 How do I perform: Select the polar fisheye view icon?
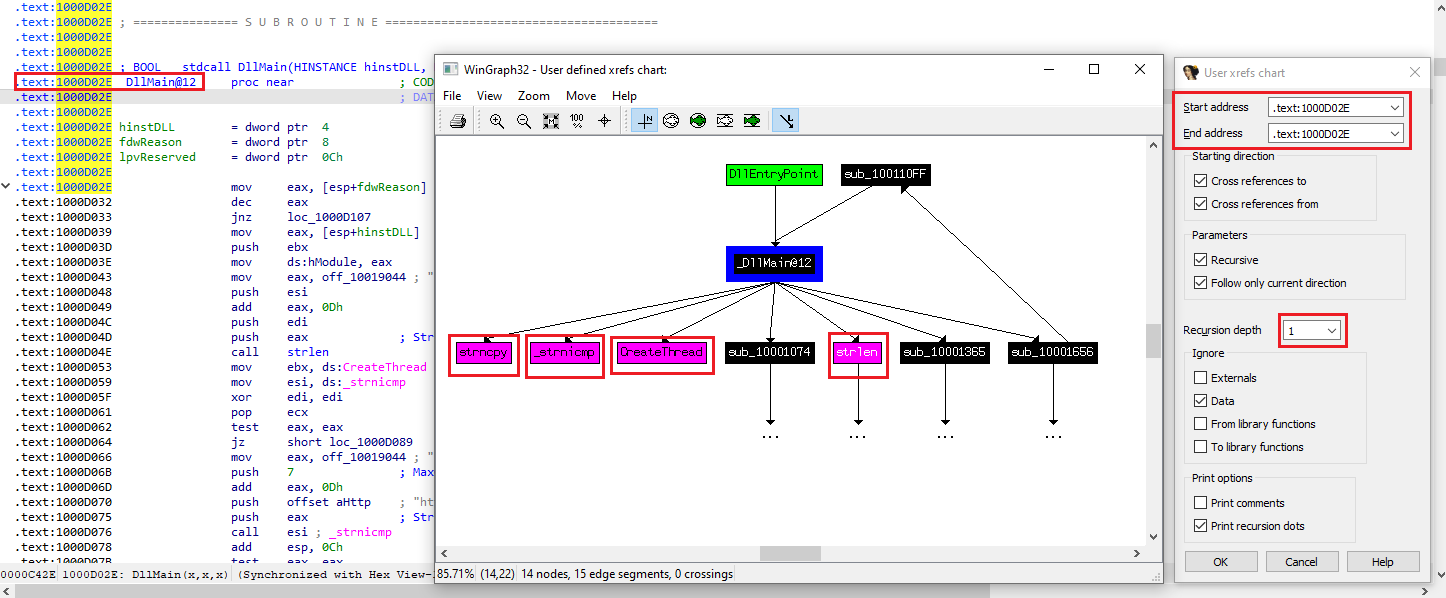pyautogui.click(x=671, y=121)
